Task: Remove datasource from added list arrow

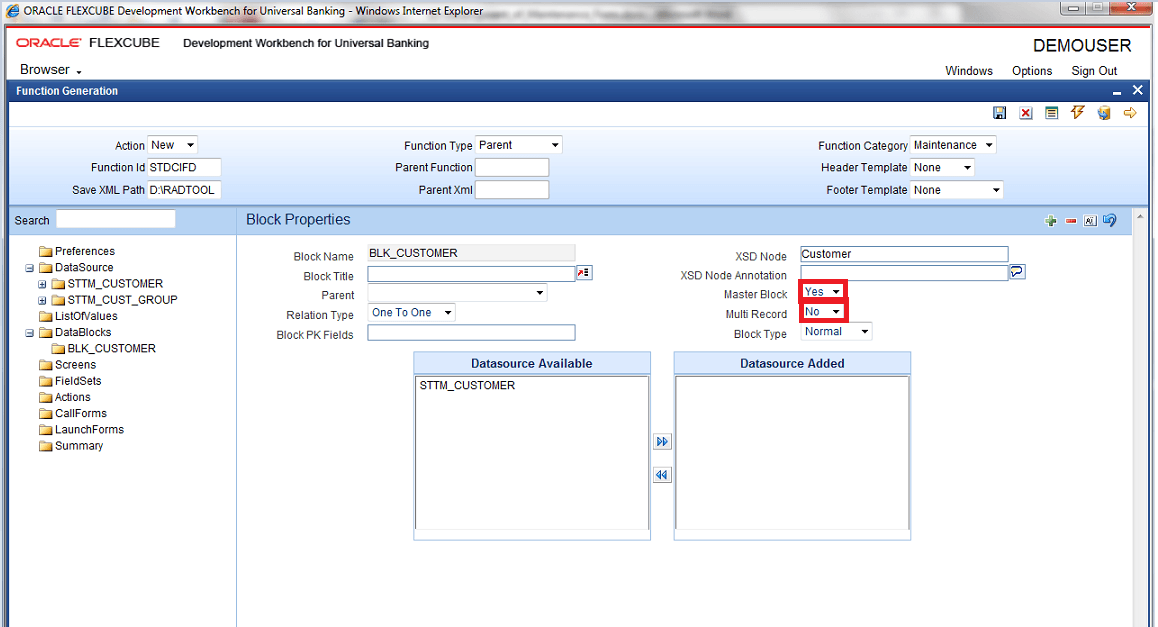Action: click(x=662, y=475)
